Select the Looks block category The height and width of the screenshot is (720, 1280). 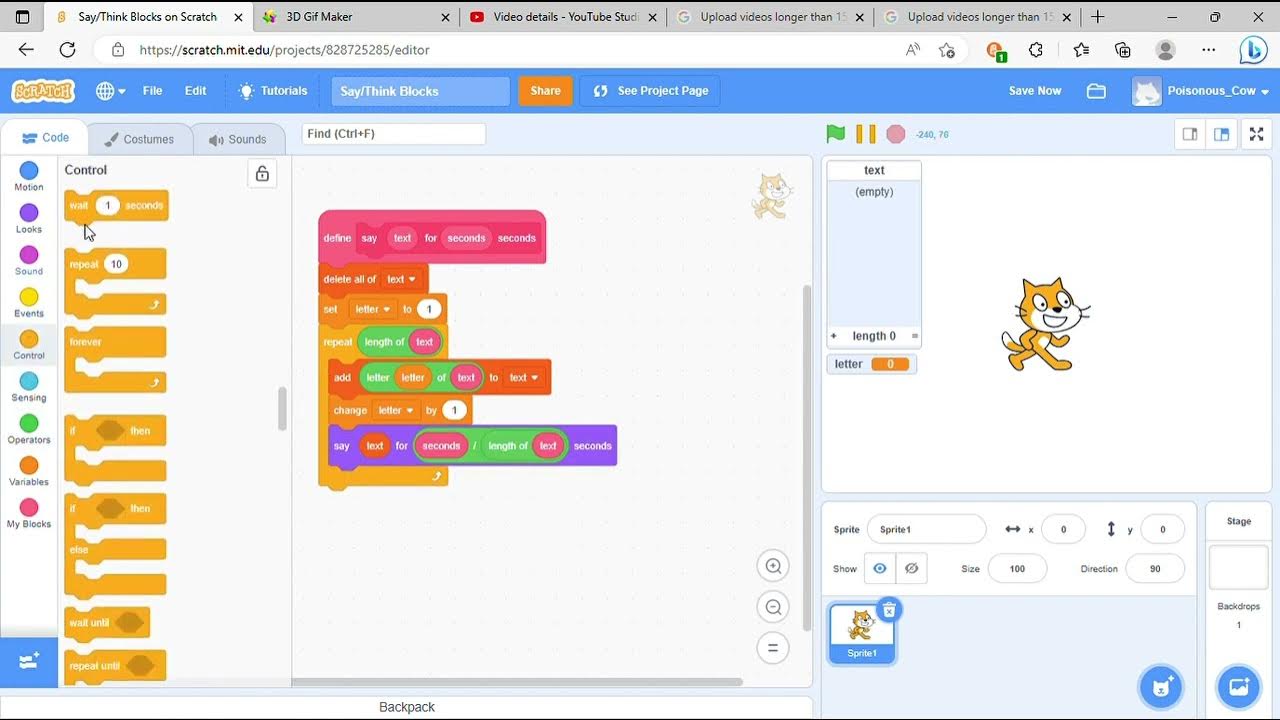[x=29, y=218]
